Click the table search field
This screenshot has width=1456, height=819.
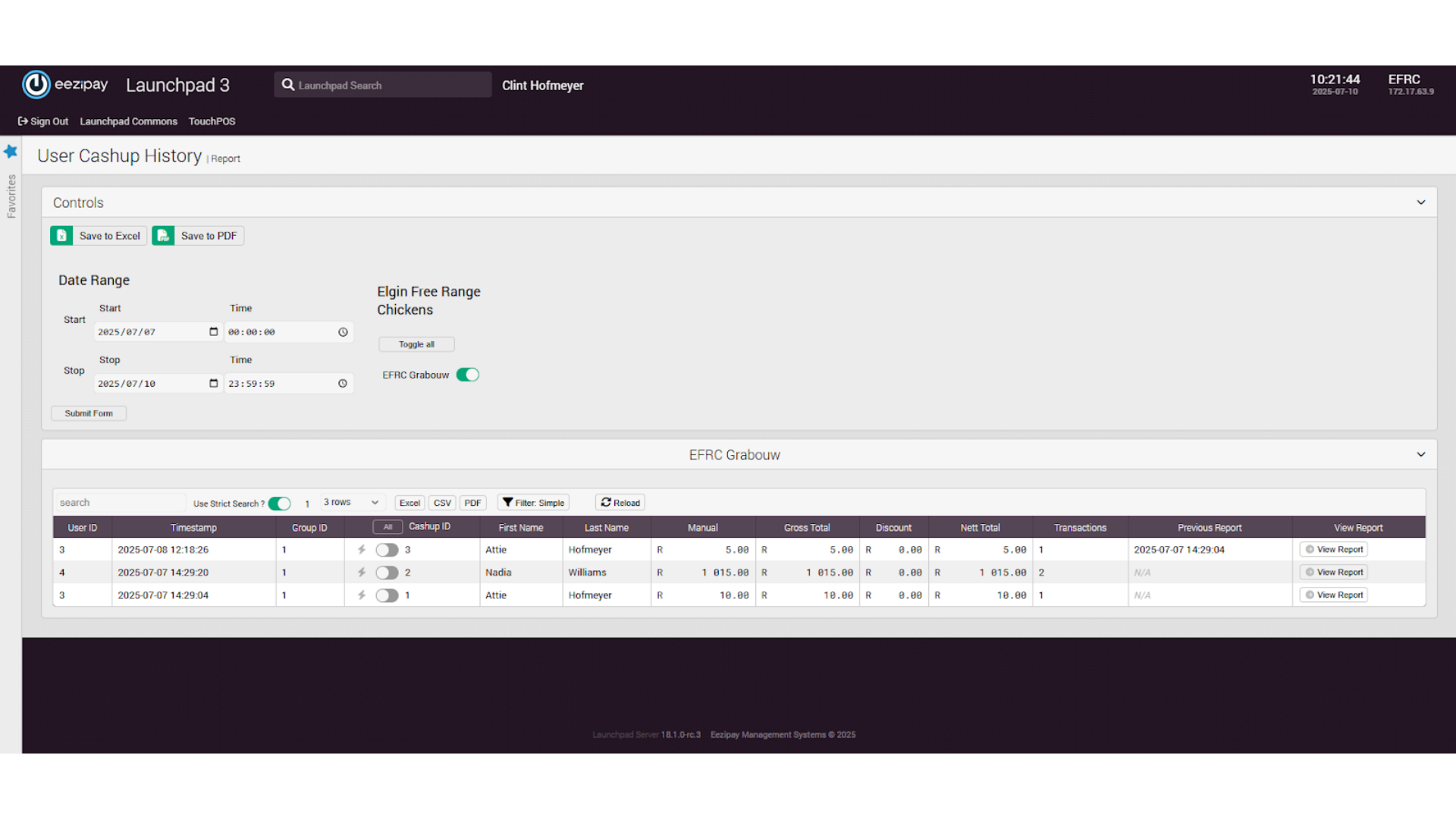(120, 503)
